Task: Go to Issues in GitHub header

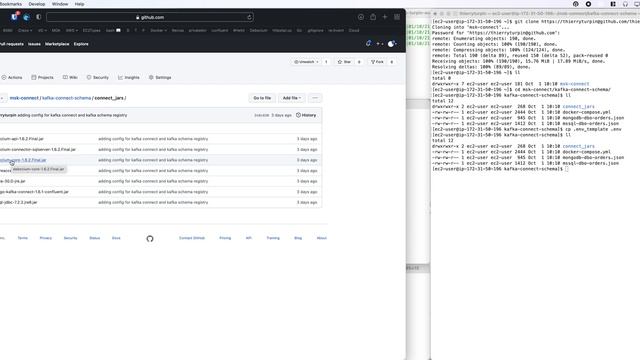Action: pyautogui.click(x=34, y=44)
